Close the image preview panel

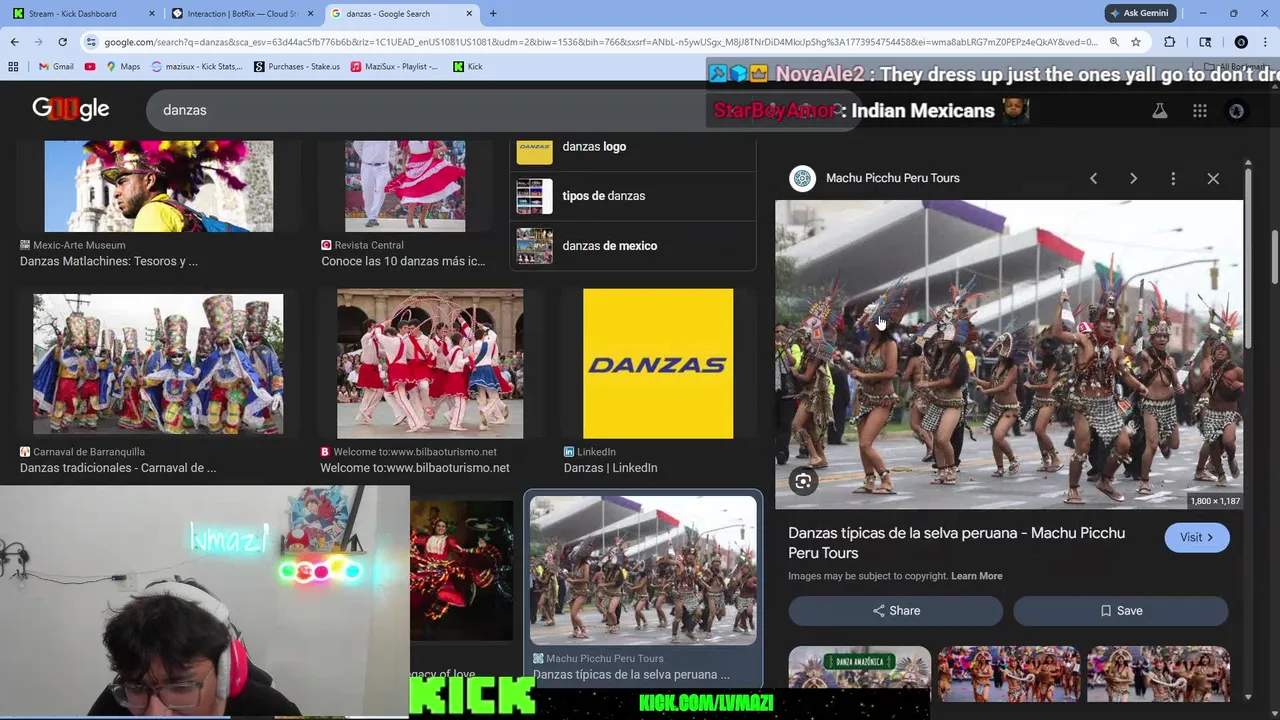pos(1213,178)
